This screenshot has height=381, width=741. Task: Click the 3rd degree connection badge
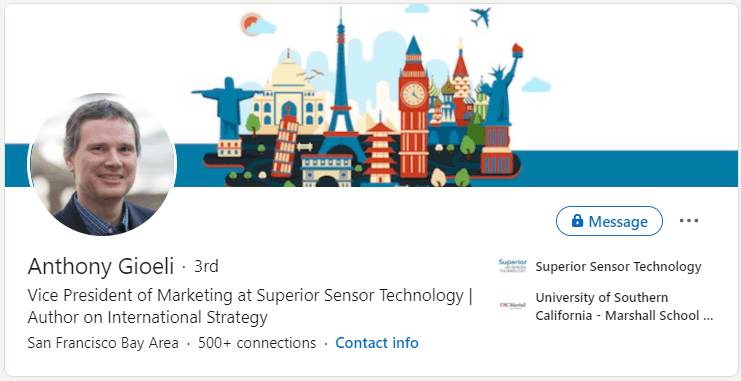pos(207,267)
